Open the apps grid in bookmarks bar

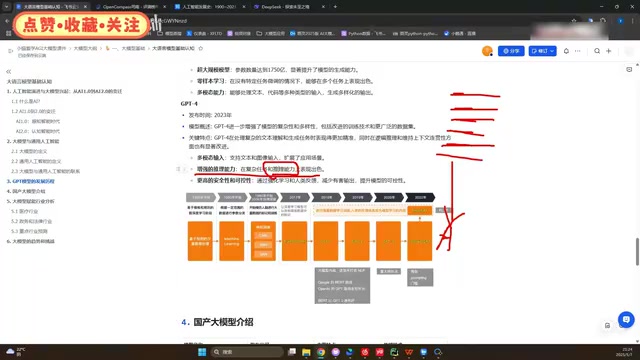[x=9, y=33]
